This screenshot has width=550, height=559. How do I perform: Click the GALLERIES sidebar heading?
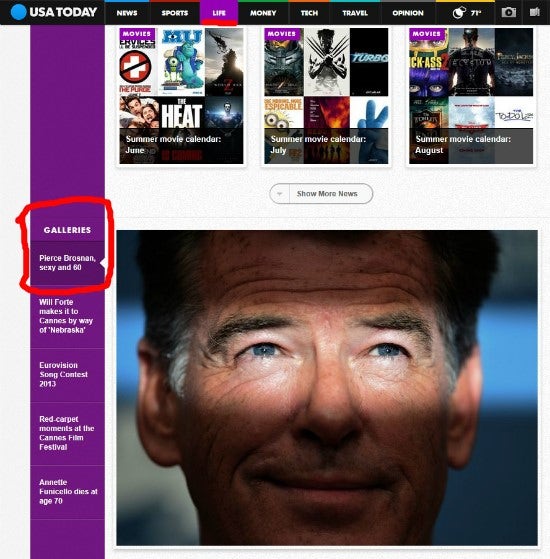click(67, 230)
